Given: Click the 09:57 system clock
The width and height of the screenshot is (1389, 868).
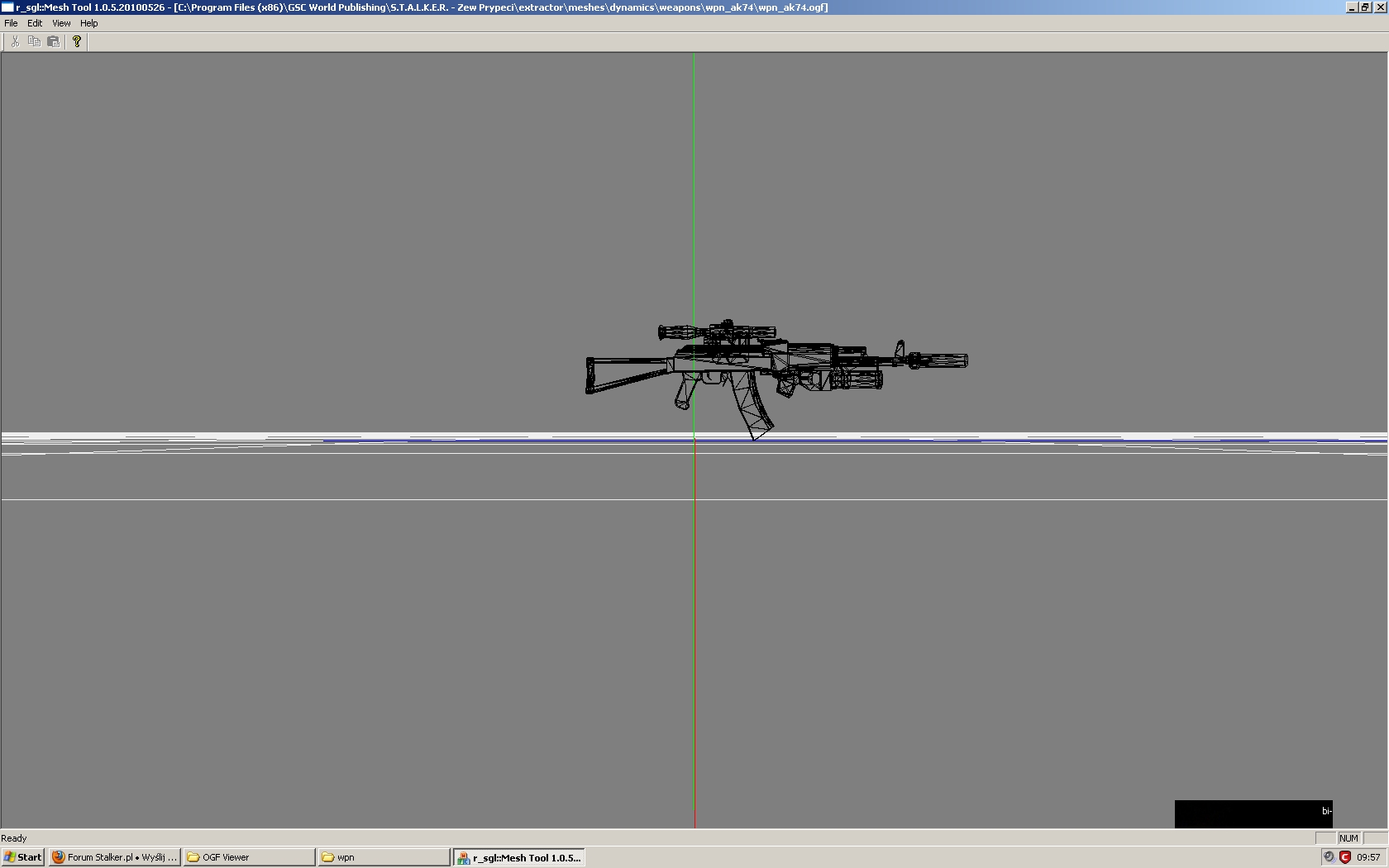Looking at the screenshot, I should pyautogui.click(x=1368, y=857).
